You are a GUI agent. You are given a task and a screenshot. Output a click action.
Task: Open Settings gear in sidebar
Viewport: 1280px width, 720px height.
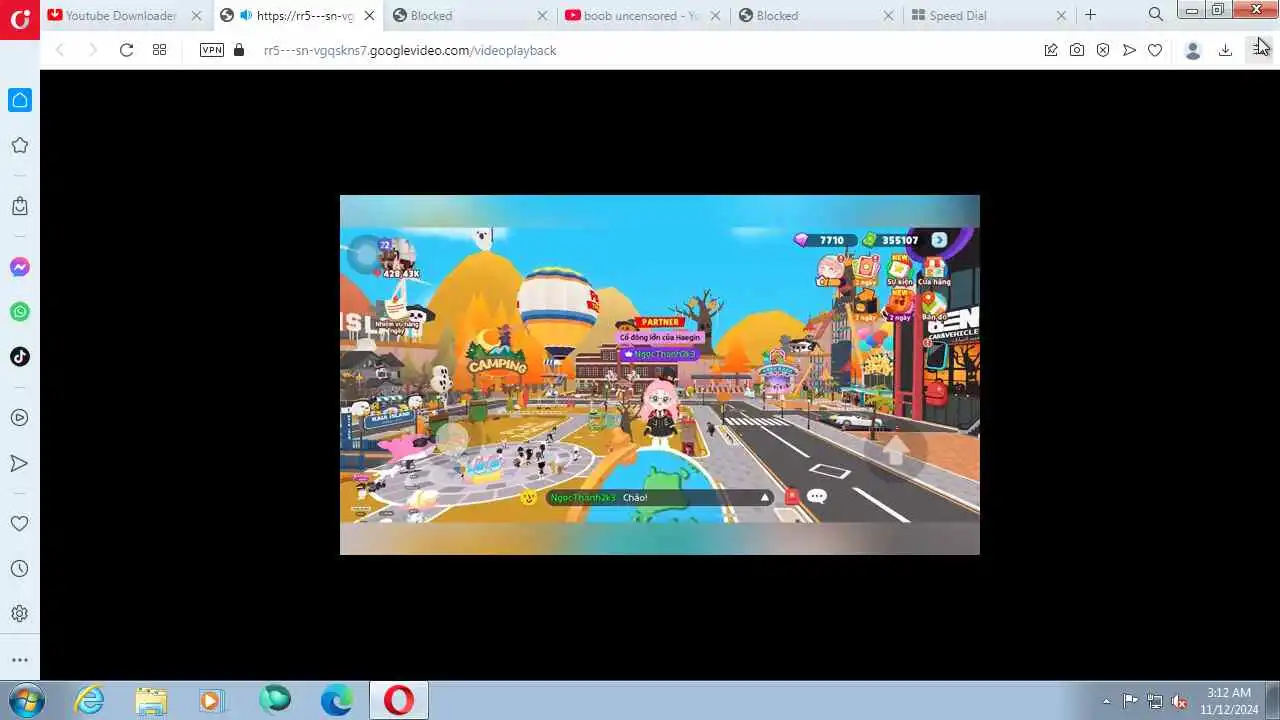tap(20, 614)
